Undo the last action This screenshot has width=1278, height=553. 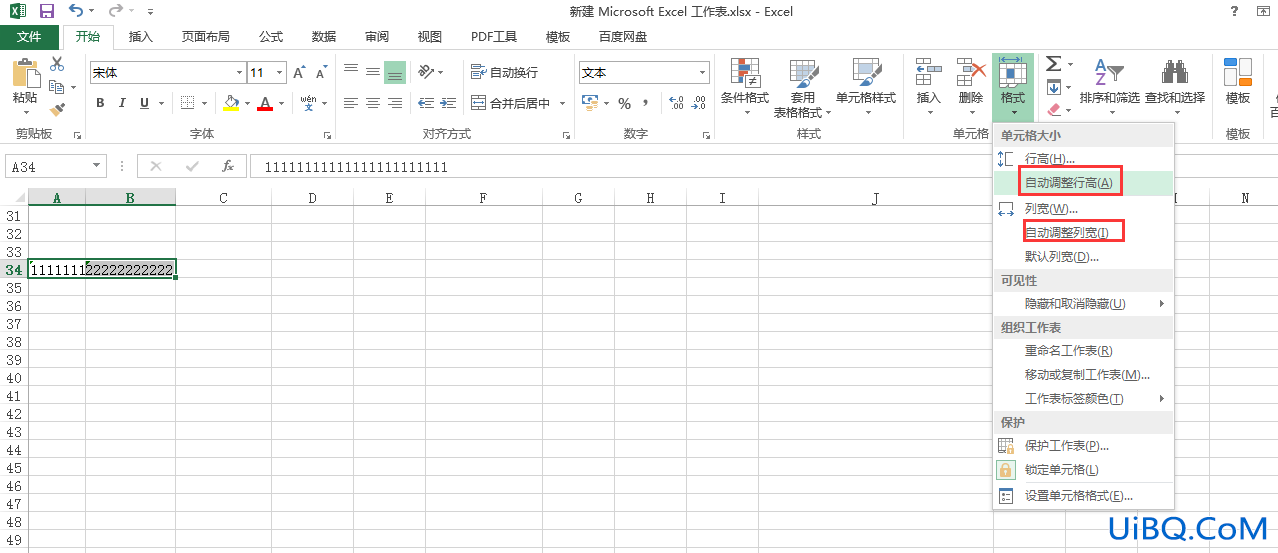77,11
